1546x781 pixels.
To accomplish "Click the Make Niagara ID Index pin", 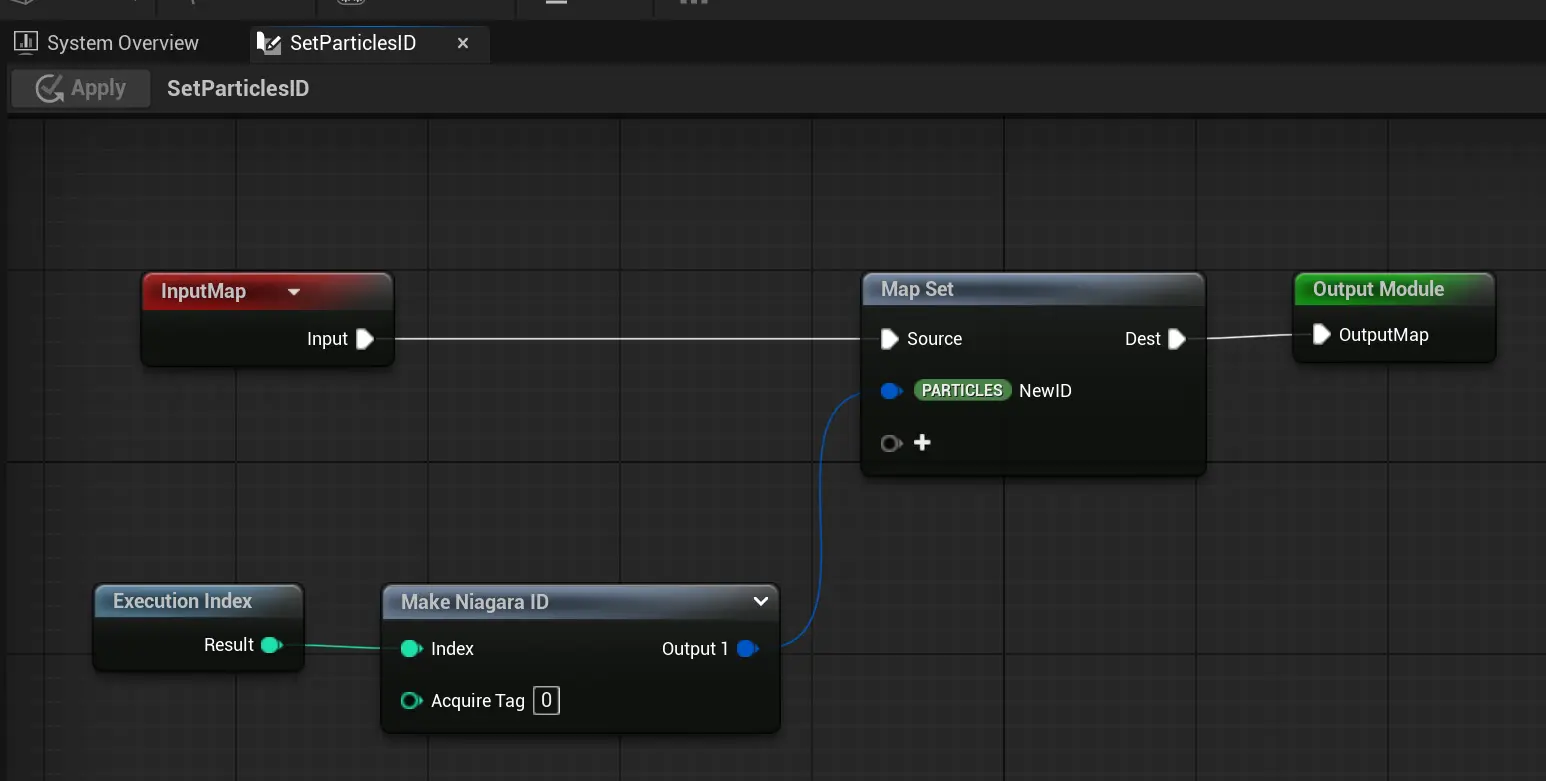I will [x=410, y=649].
